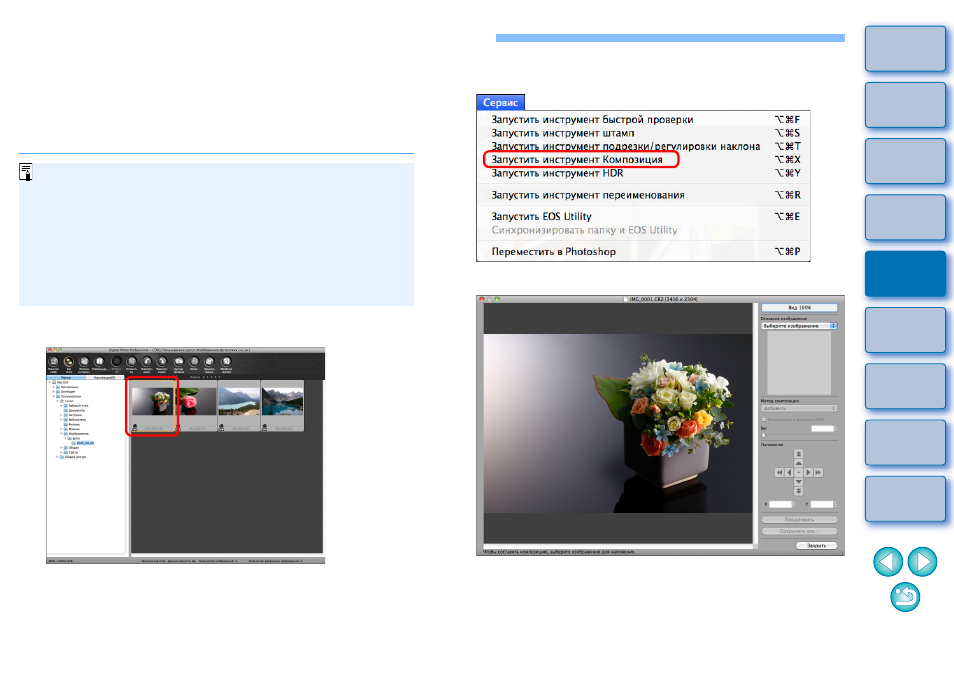Image resolution: width=954 pixels, height=674 pixels.
Task: Select the dark blue mountain lake thumbnail
Action: pos(282,406)
